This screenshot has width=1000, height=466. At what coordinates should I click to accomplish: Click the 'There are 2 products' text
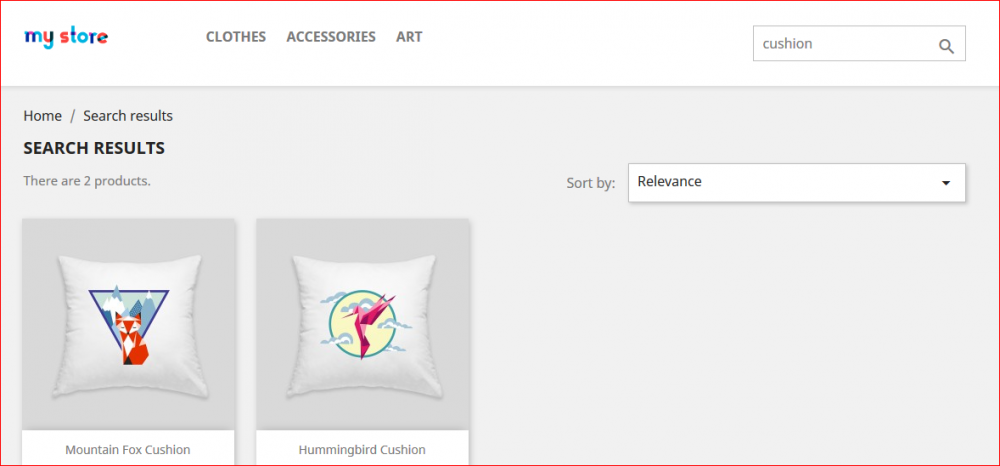[x=87, y=181]
